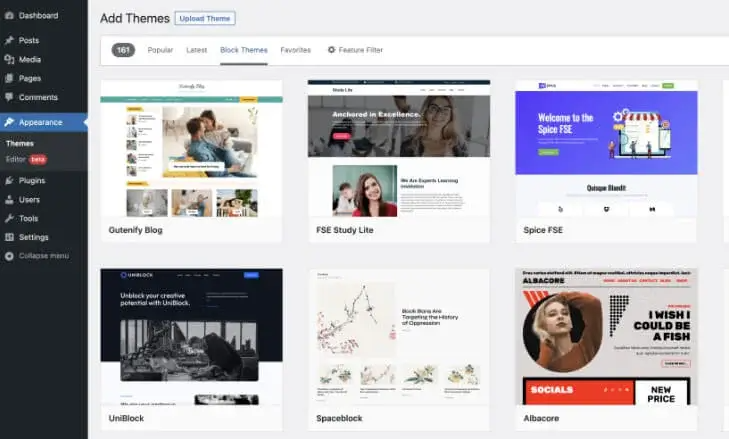
Task: Open the Editor beta submenu link
Action: click(x=26, y=160)
